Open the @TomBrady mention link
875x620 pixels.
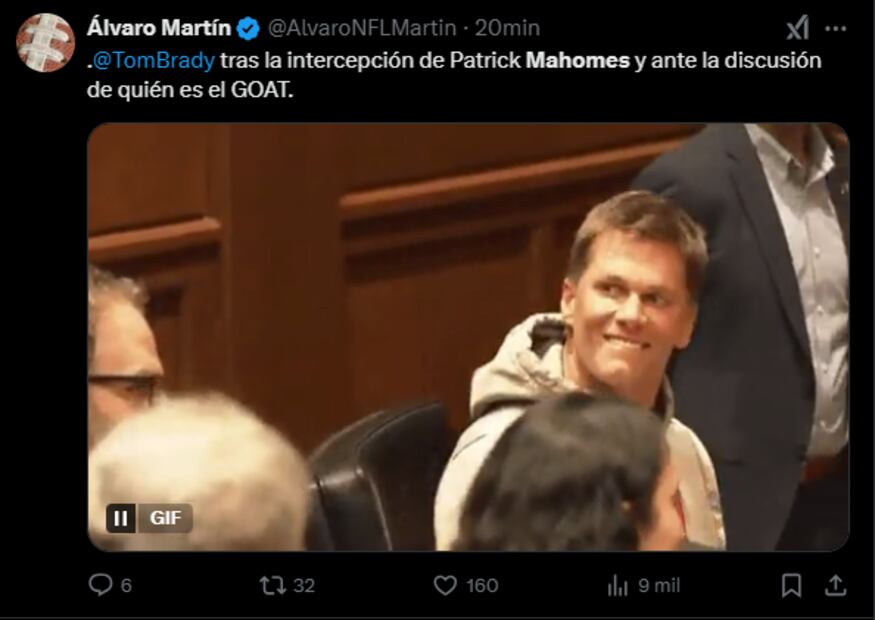(x=153, y=60)
